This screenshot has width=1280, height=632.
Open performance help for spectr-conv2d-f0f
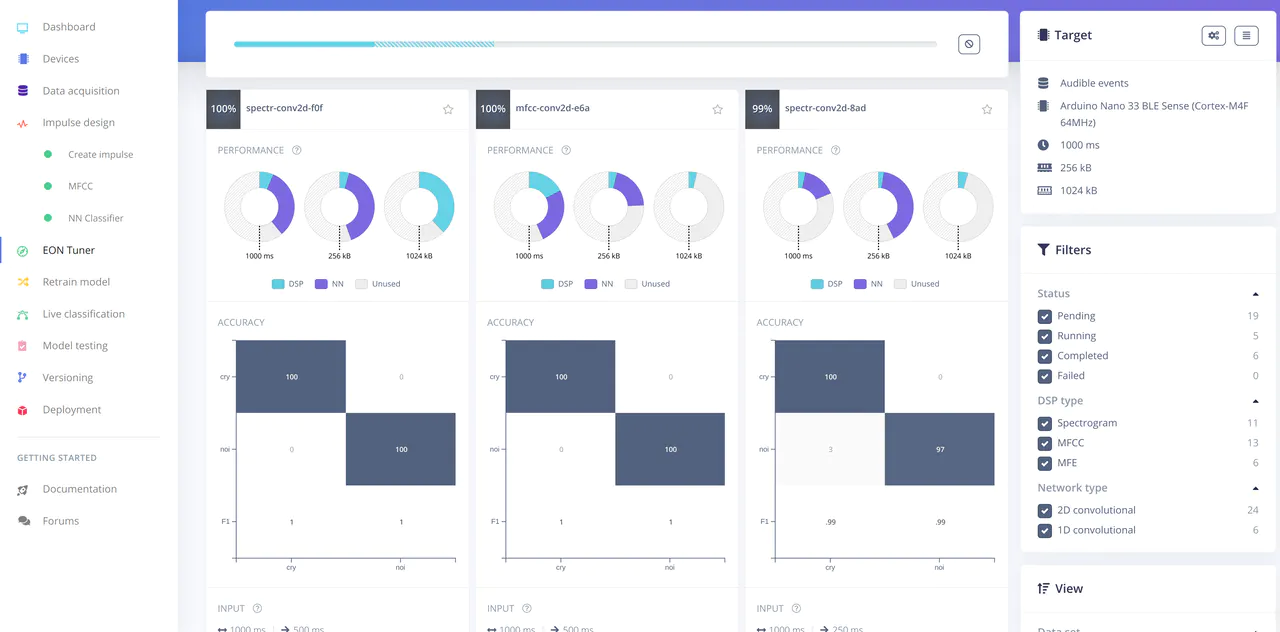click(297, 150)
